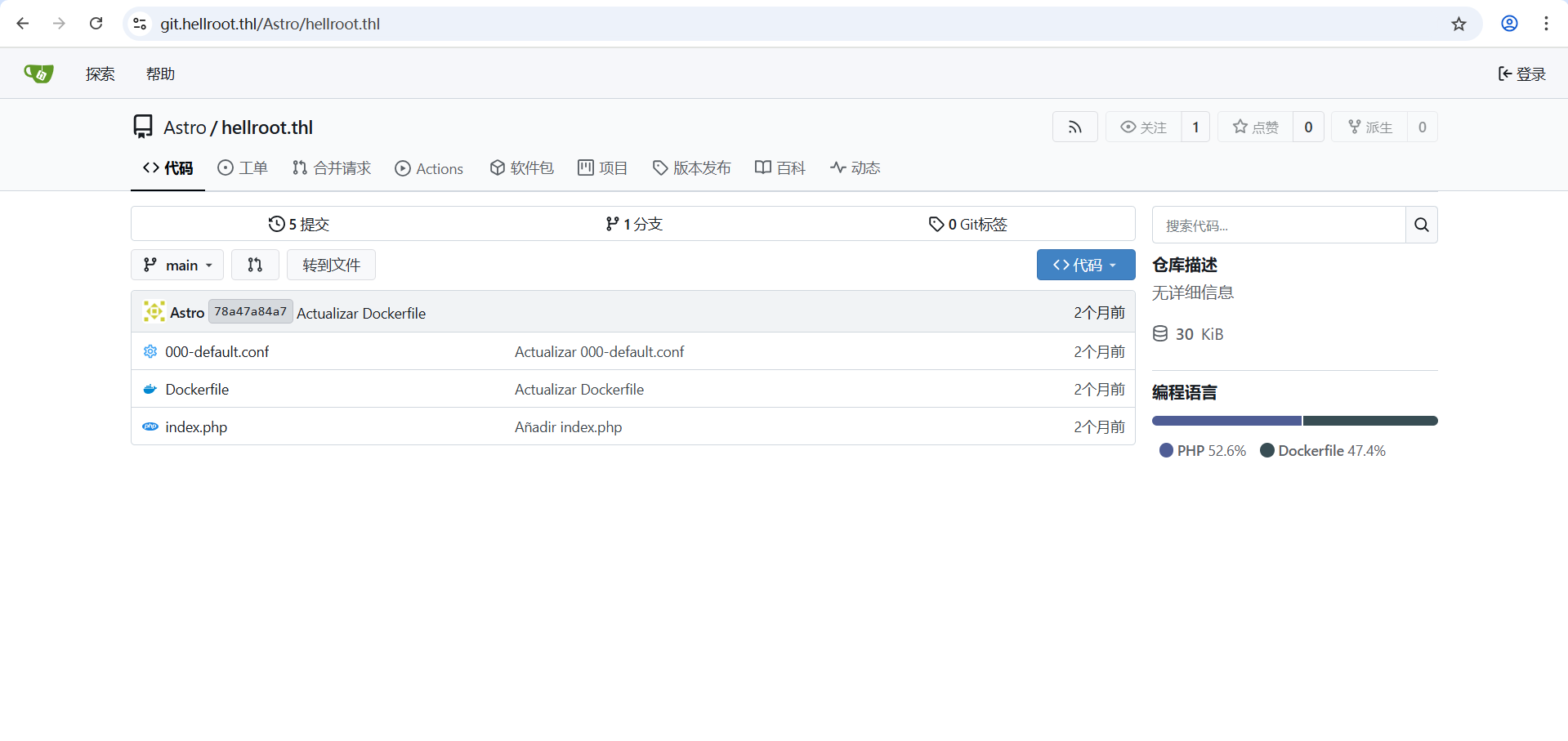Open the 版本发布 releases tab

click(691, 168)
